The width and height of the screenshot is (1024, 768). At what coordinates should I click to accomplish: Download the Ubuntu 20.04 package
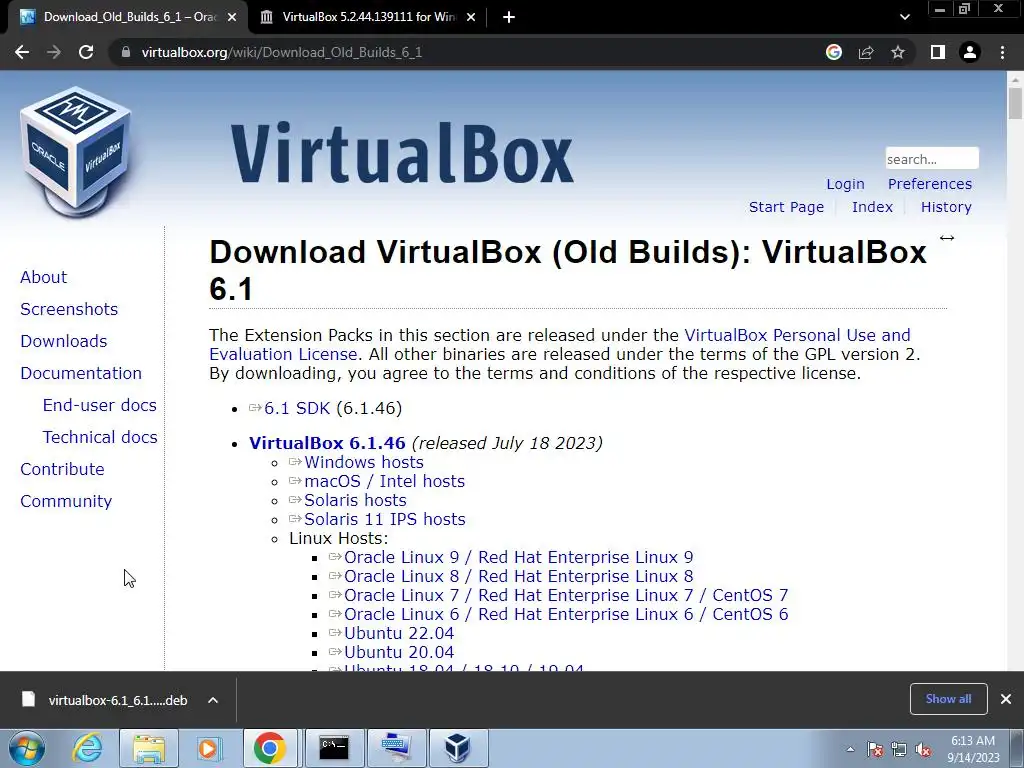(398, 652)
